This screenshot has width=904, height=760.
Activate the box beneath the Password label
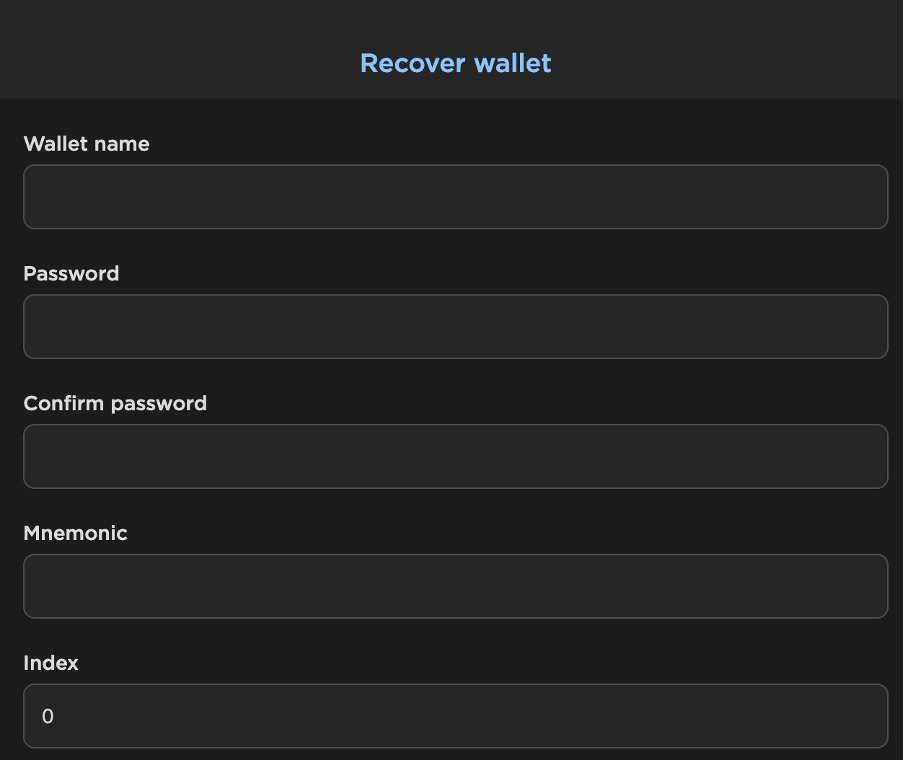[x=455, y=327]
